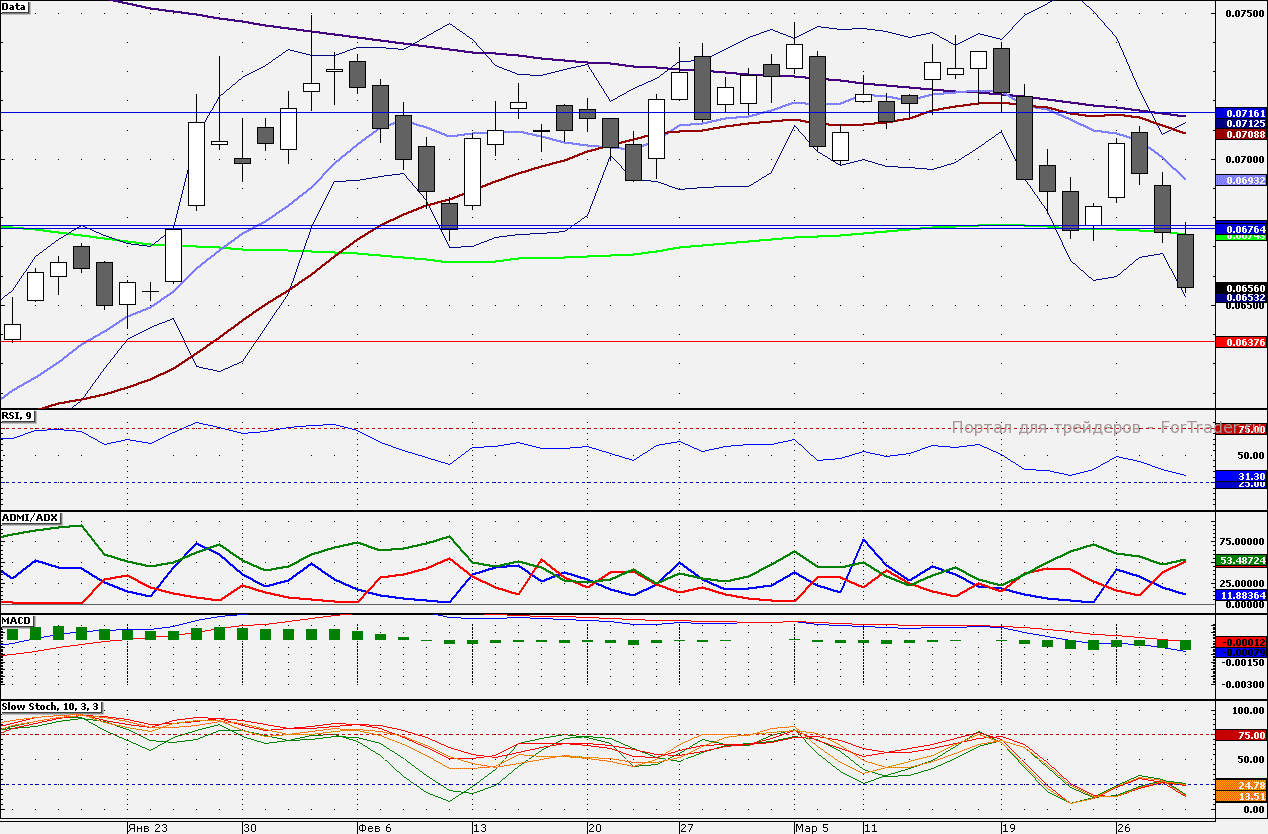
Task: Select the dark red 0.07088 price tag
Action: pyautogui.click(x=1240, y=133)
